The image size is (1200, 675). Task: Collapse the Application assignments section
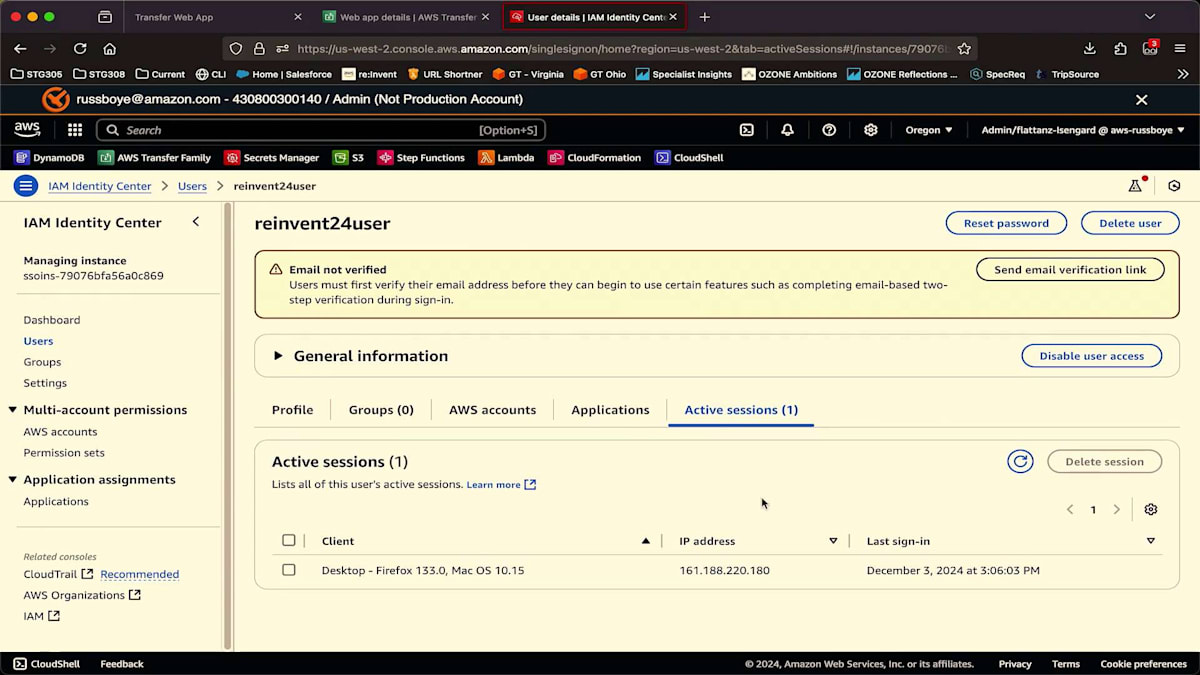13,480
